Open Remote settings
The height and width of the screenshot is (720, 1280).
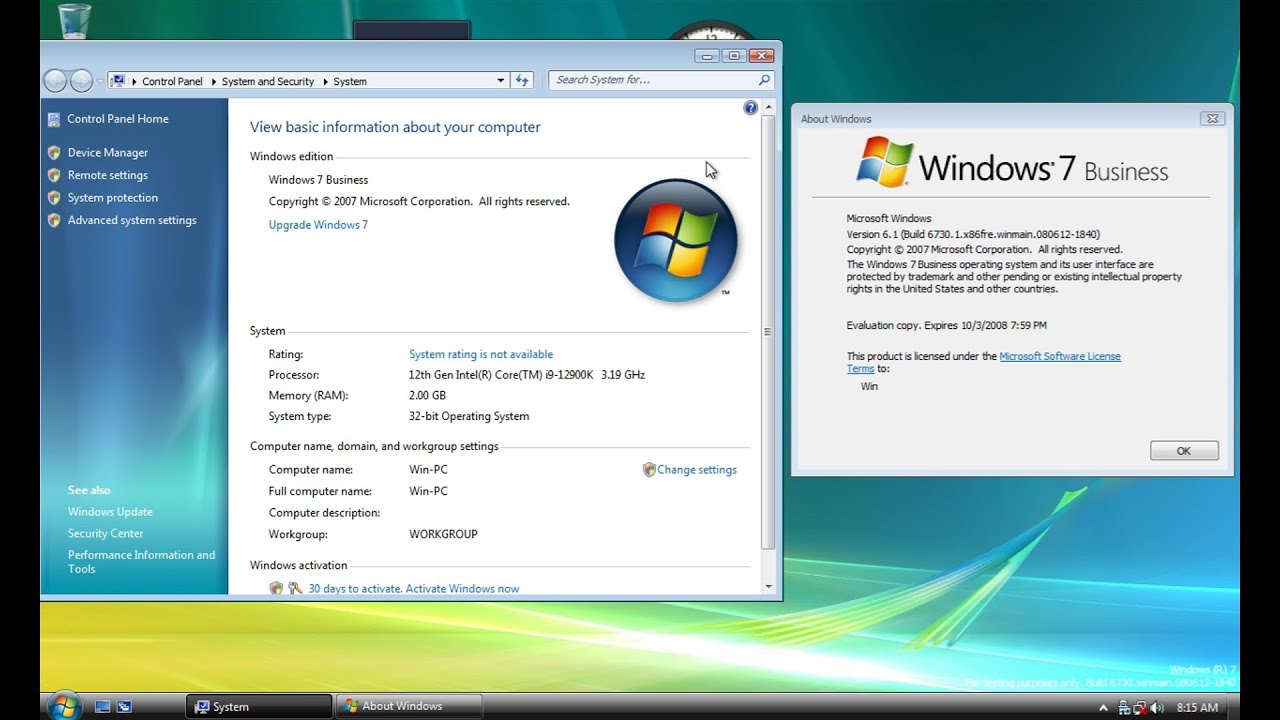(108, 175)
